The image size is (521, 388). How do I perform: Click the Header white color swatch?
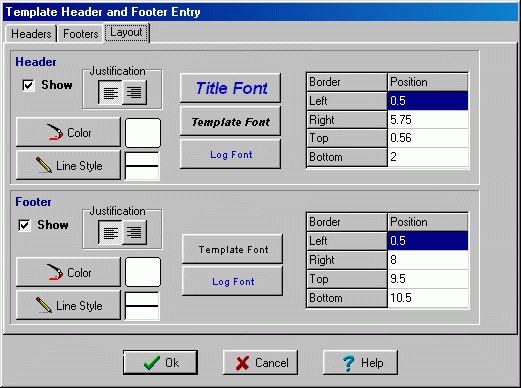click(x=143, y=133)
